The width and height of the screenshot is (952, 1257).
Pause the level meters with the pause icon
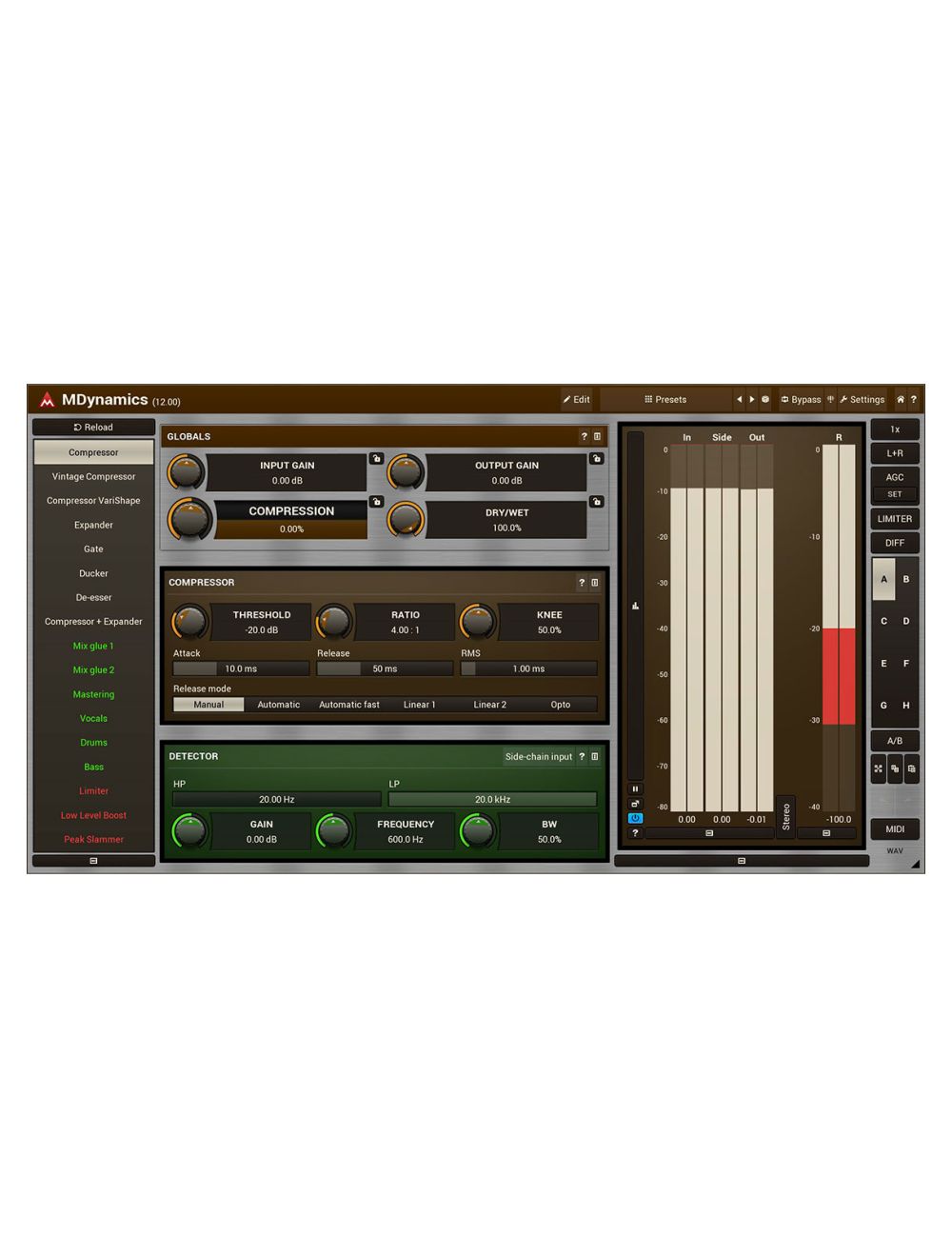(x=635, y=788)
